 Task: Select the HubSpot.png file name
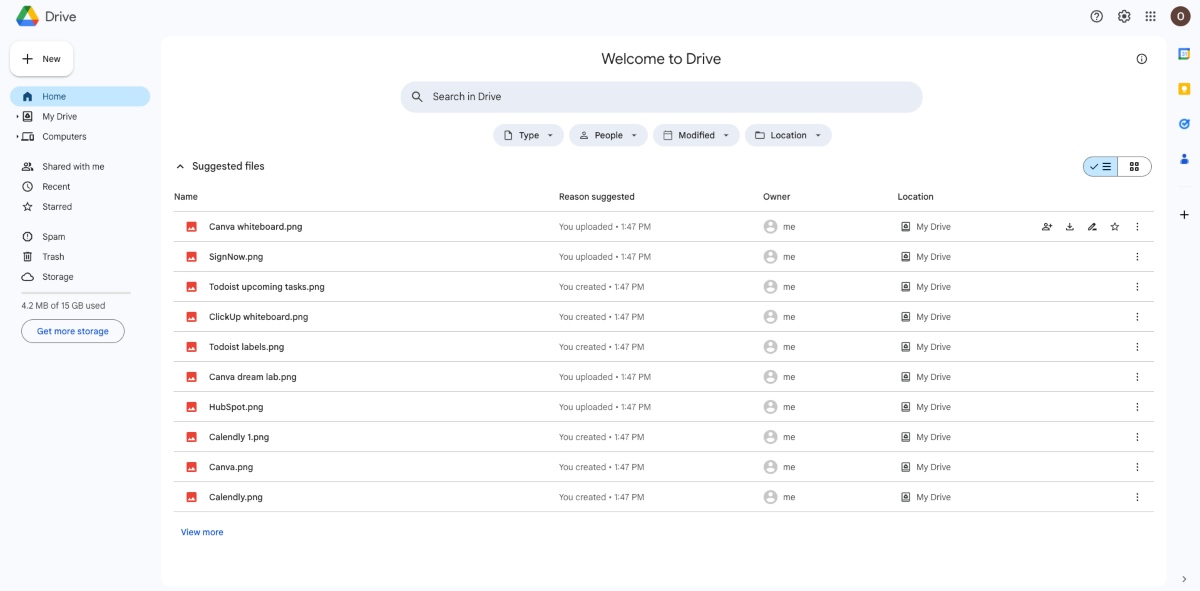[x=236, y=407]
